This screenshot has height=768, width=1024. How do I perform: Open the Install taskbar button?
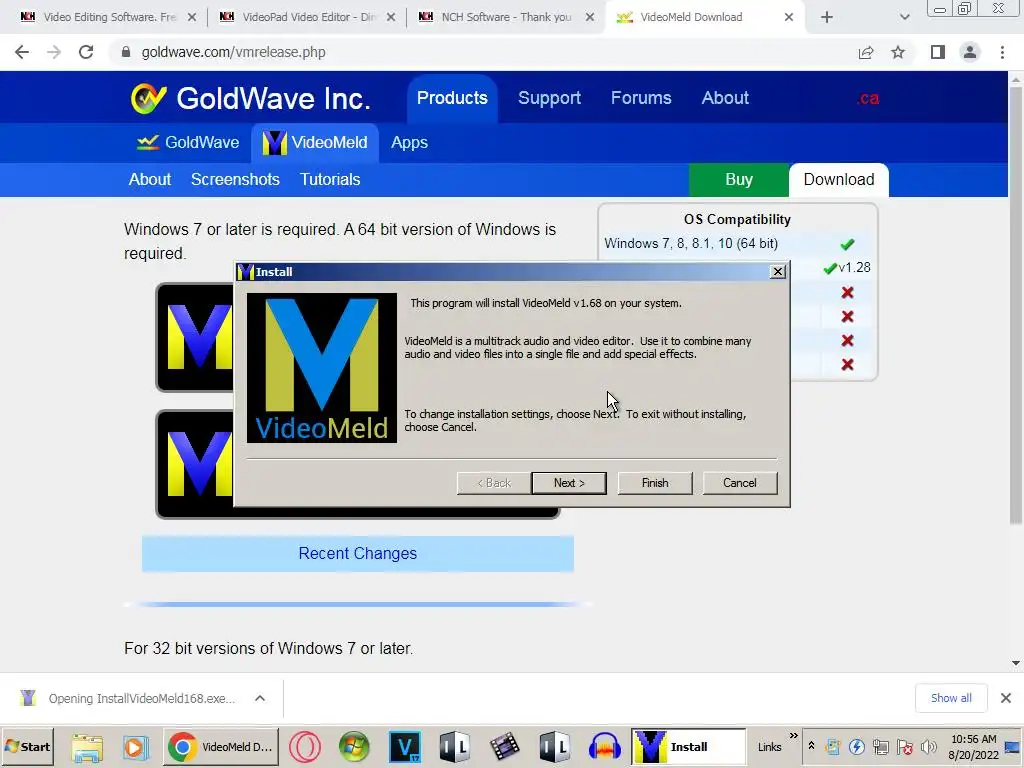coord(688,747)
